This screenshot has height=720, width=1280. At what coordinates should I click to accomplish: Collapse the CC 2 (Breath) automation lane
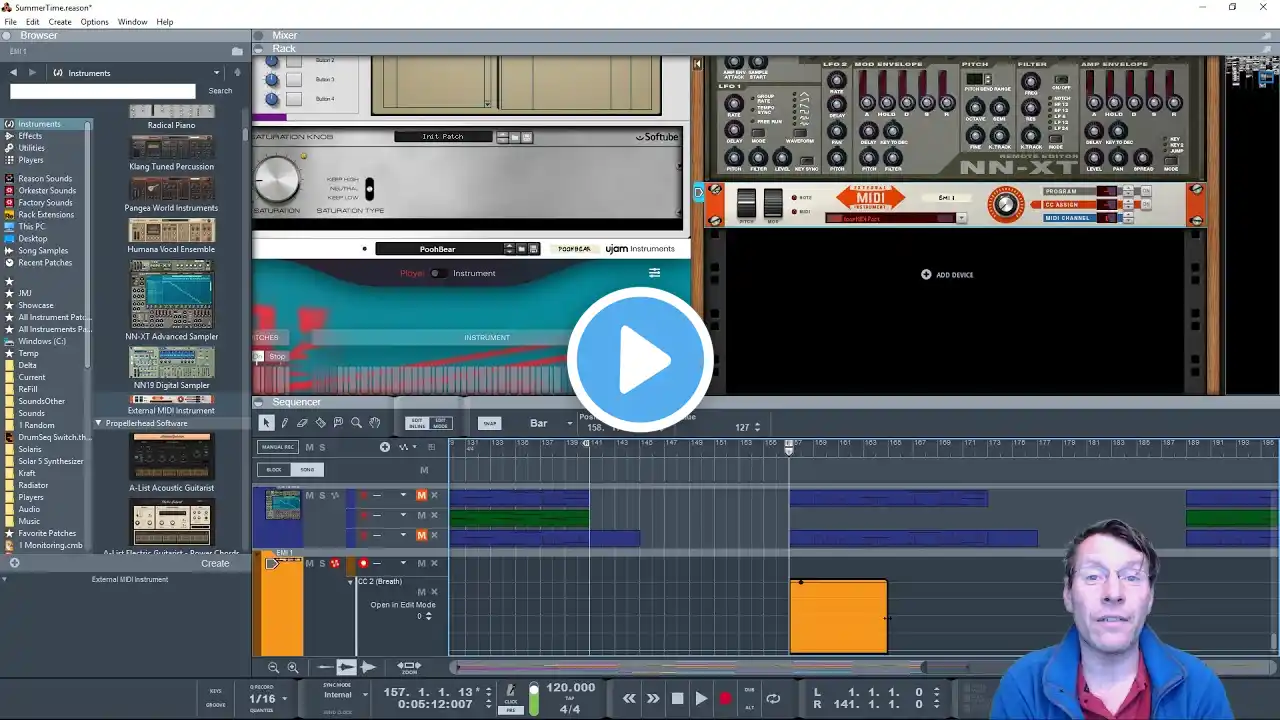point(351,581)
